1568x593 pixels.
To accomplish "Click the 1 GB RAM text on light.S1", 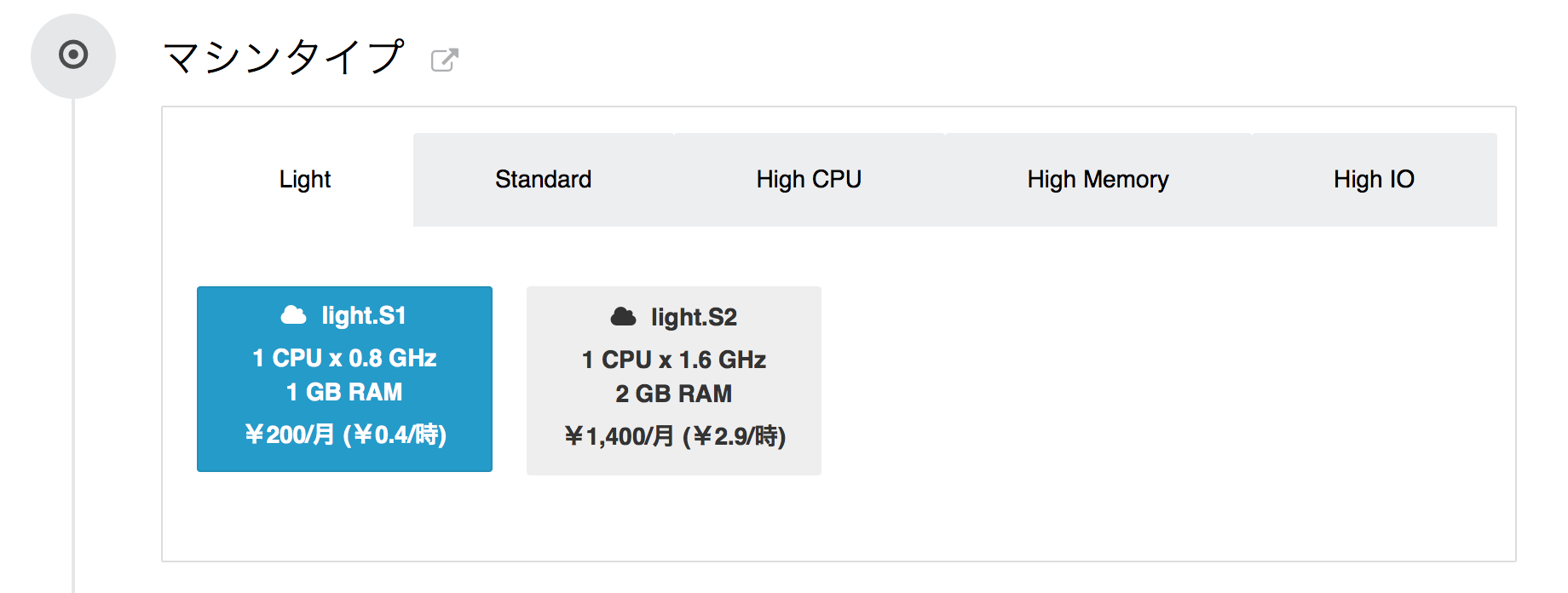I will coord(344,392).
